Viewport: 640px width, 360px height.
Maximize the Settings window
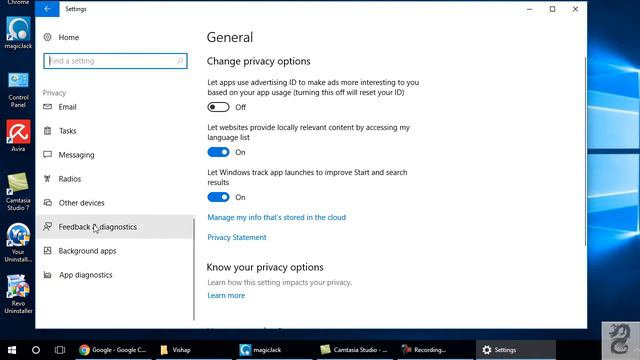tap(552, 9)
